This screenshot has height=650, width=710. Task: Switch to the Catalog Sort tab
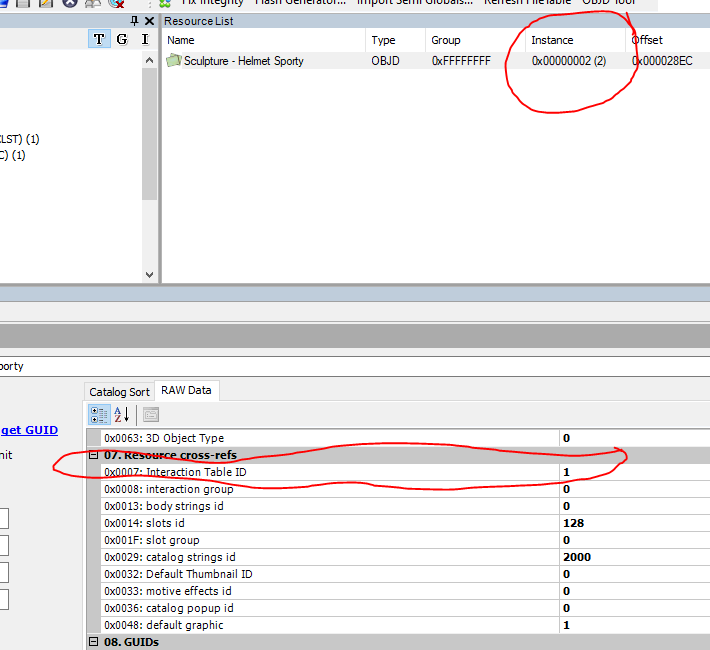pos(119,391)
